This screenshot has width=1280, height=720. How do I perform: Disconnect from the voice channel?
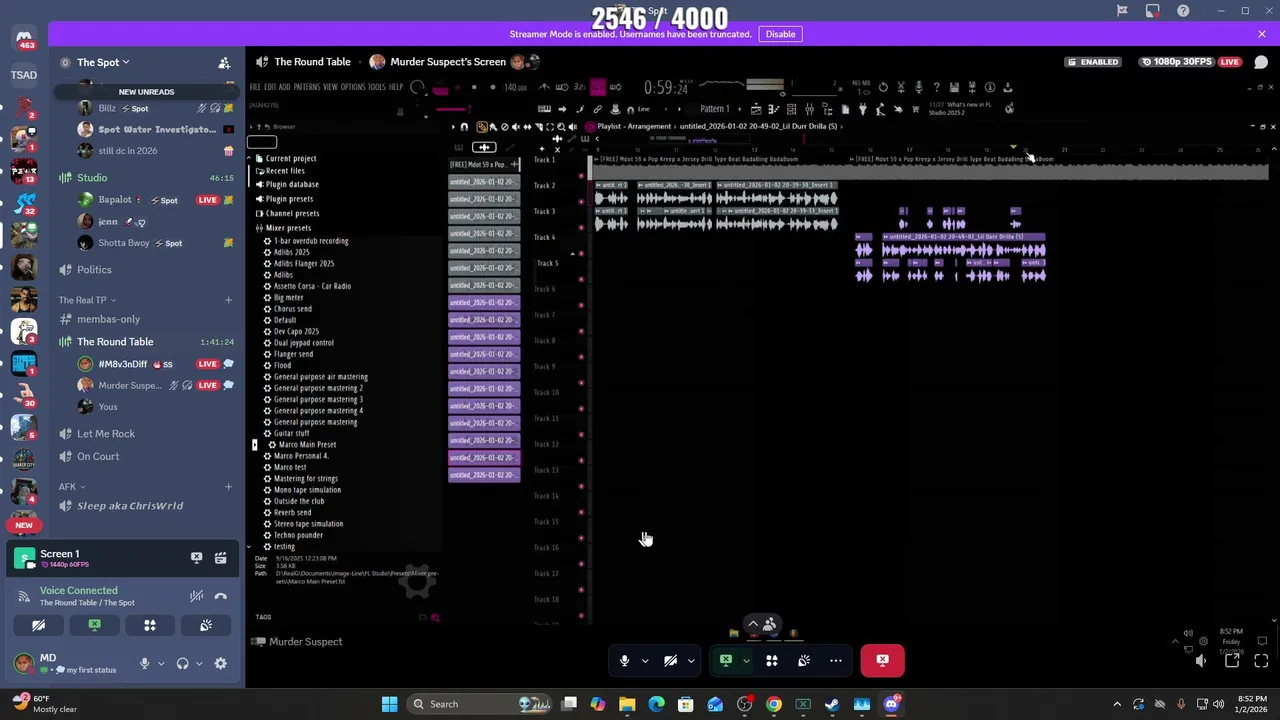pos(220,596)
